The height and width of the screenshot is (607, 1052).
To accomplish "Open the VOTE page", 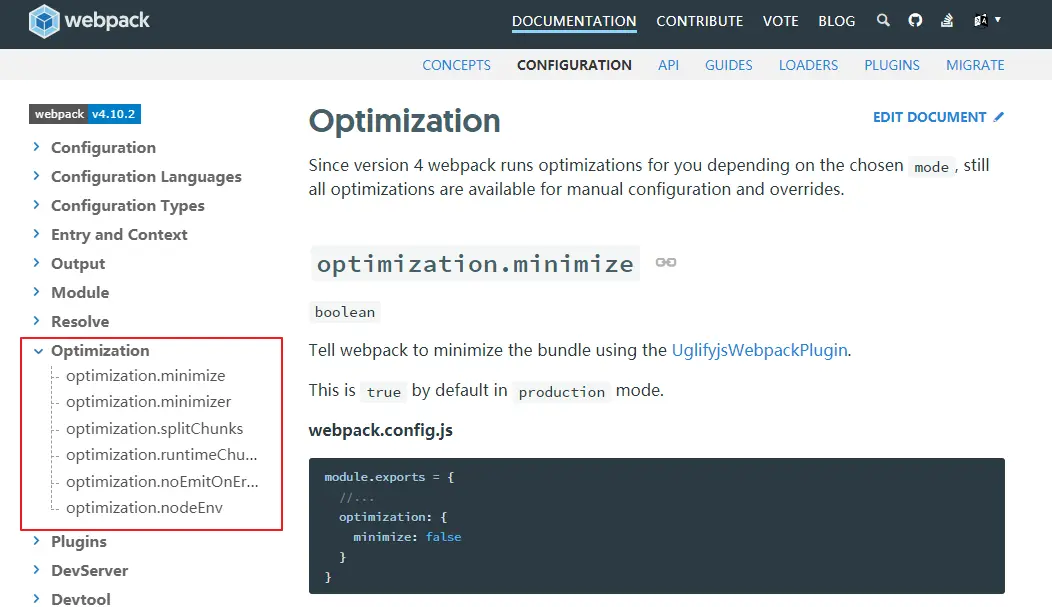I will (780, 20).
